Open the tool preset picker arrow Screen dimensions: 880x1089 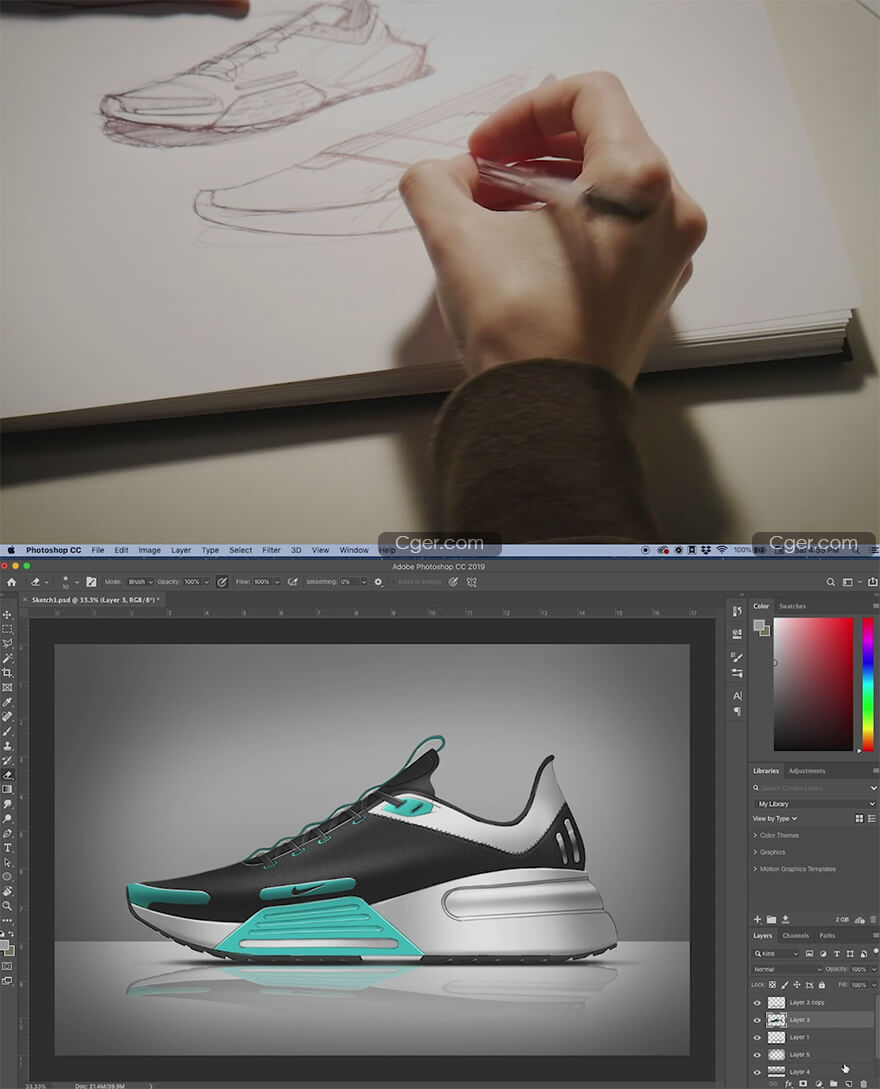[47, 582]
